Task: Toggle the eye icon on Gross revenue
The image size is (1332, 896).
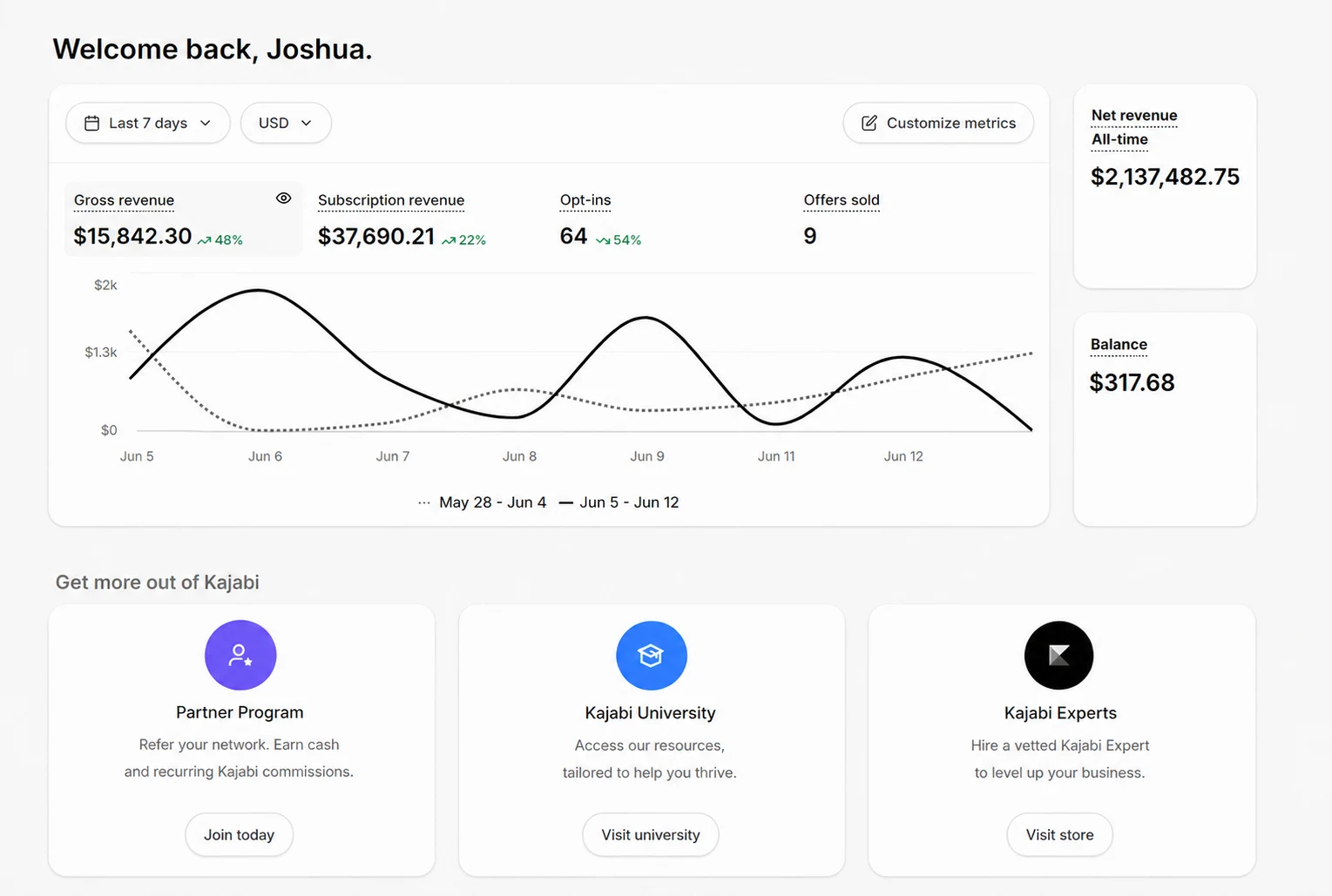Action: 283,199
